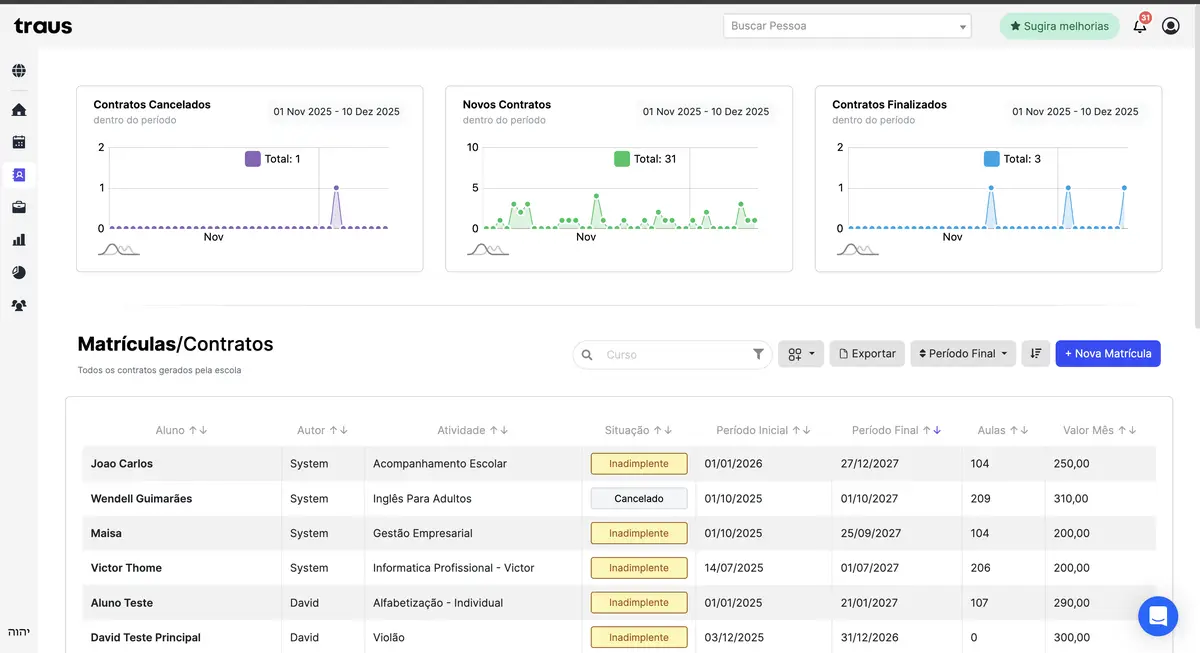Open the user profile avatar menu

[x=1170, y=26]
